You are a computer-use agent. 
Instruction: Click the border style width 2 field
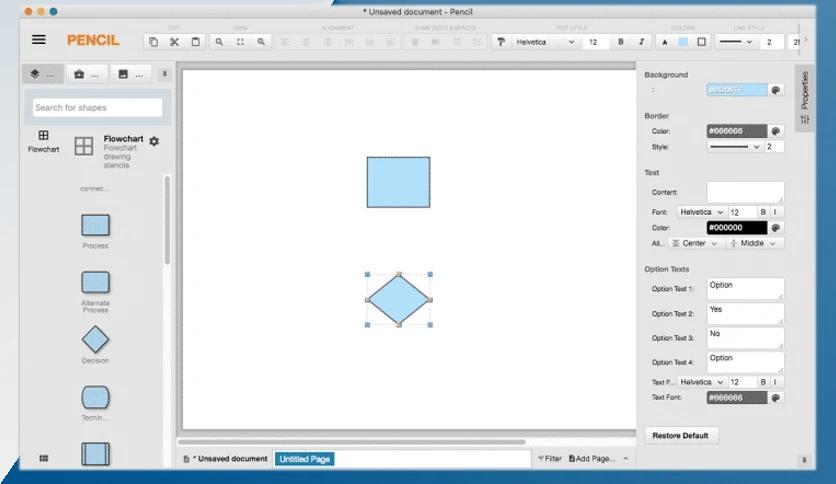tap(774, 147)
